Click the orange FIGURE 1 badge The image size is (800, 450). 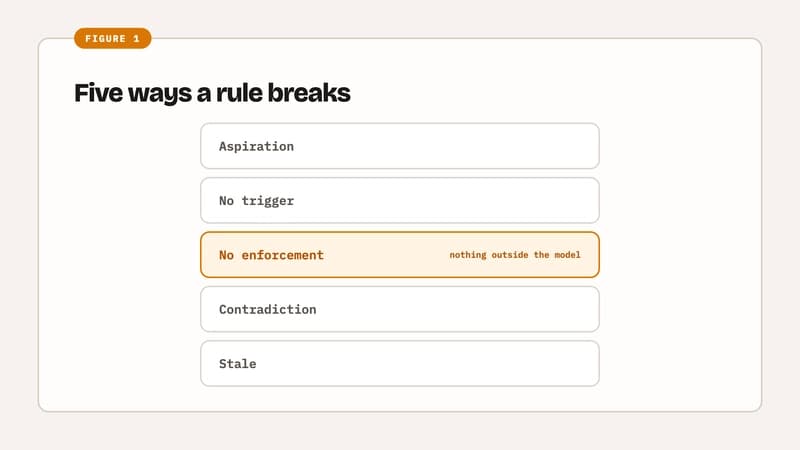pos(113,38)
